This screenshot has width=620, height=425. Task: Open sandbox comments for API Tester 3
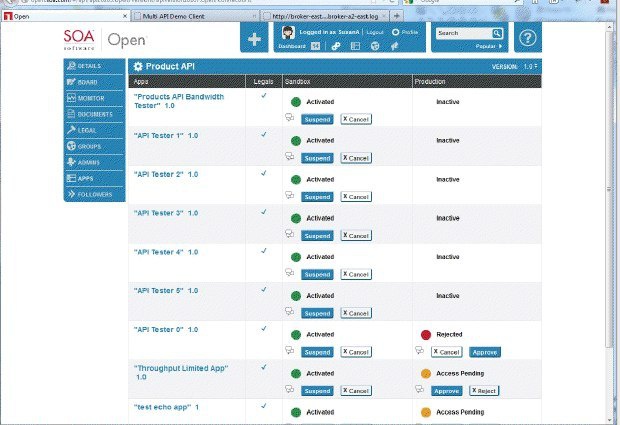289,234
